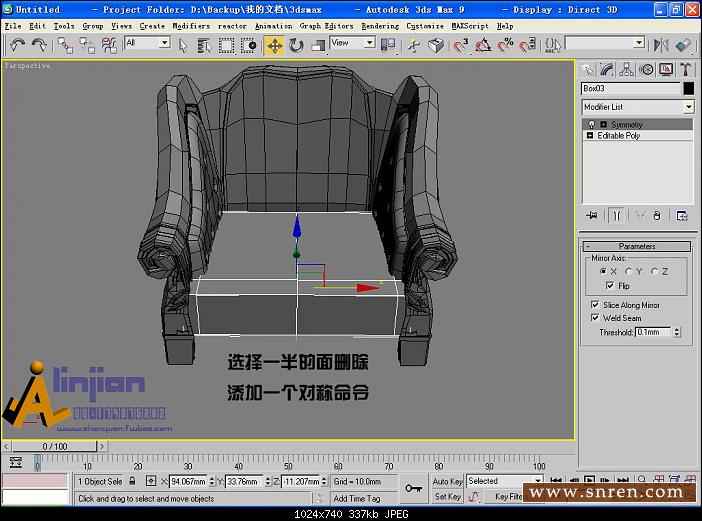Click the Undo arrow in the main toolbar

tap(17, 45)
